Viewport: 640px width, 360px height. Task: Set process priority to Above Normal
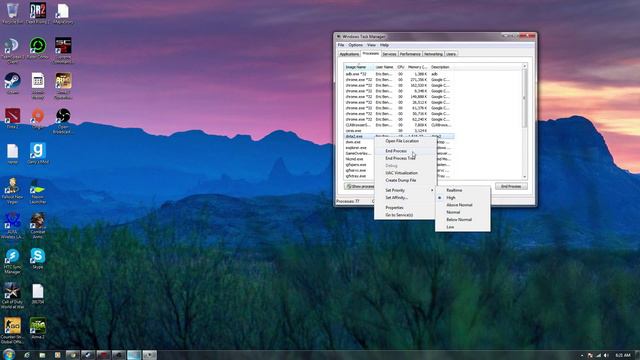(x=463, y=205)
